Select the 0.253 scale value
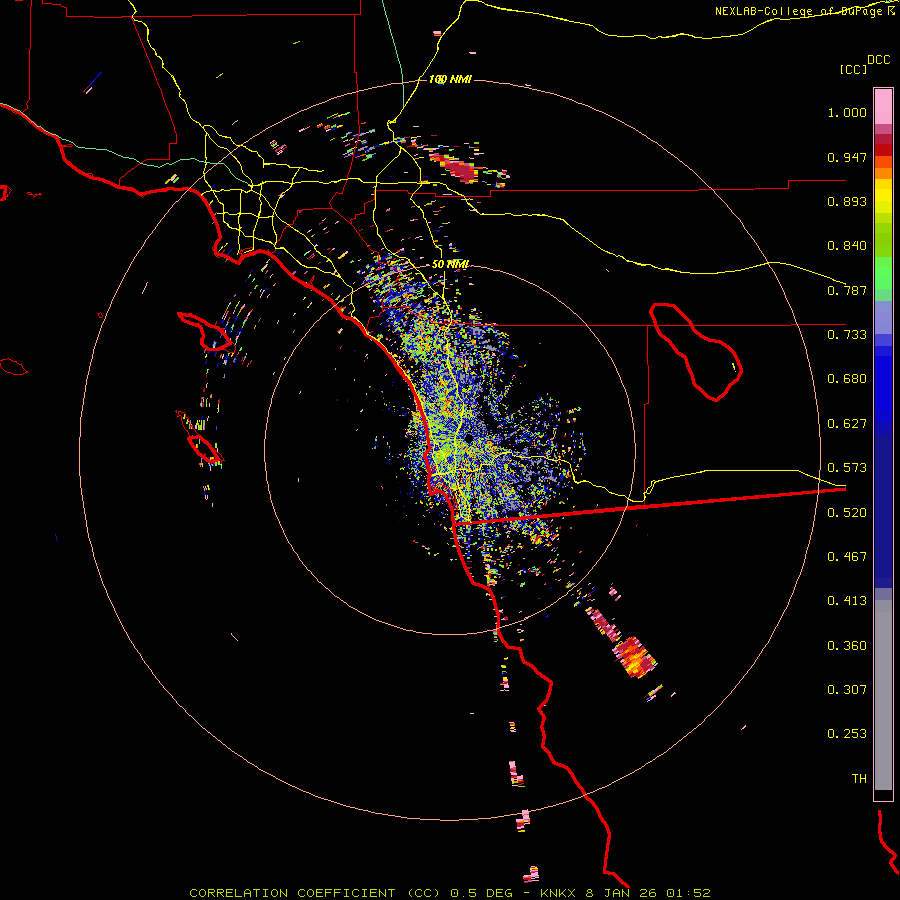 847,734
